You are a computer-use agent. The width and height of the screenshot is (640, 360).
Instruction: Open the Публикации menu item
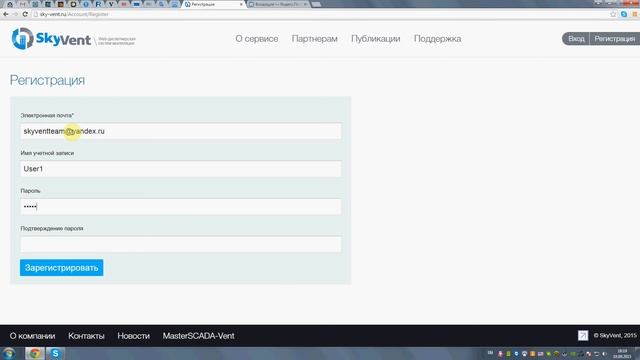[x=376, y=39]
